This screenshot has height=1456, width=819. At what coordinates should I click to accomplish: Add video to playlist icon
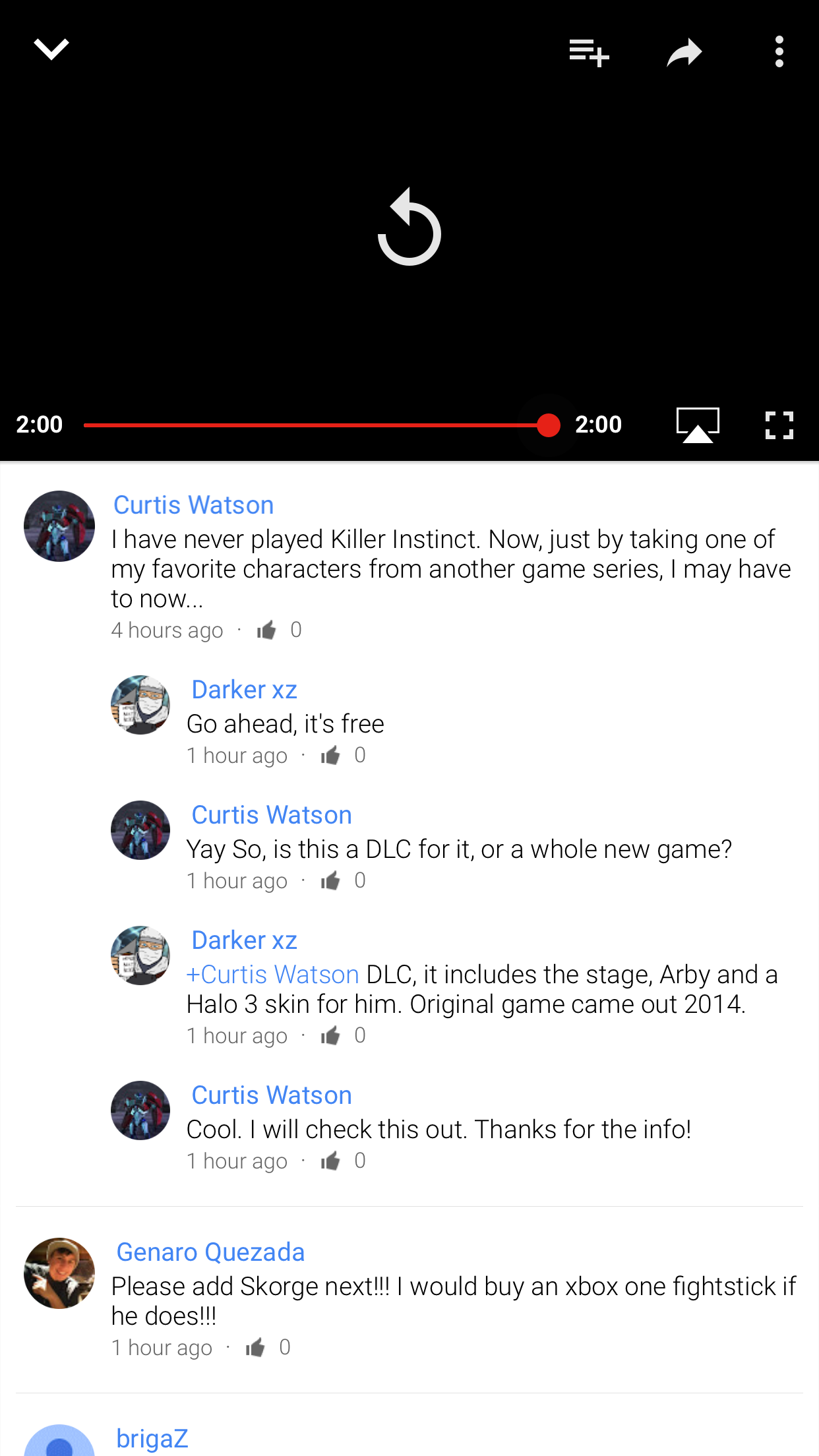(x=589, y=52)
